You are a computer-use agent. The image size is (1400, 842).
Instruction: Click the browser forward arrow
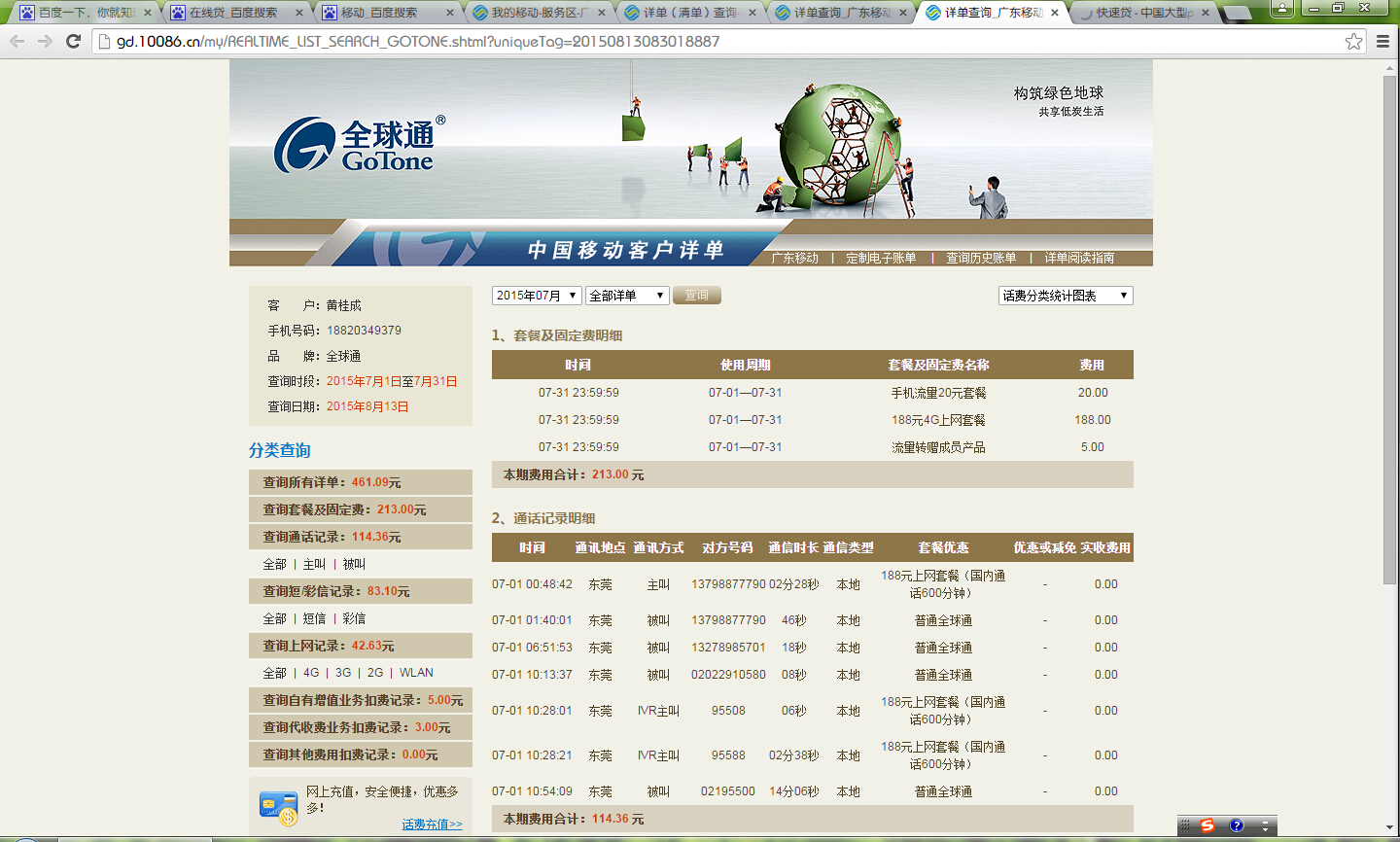[x=45, y=41]
